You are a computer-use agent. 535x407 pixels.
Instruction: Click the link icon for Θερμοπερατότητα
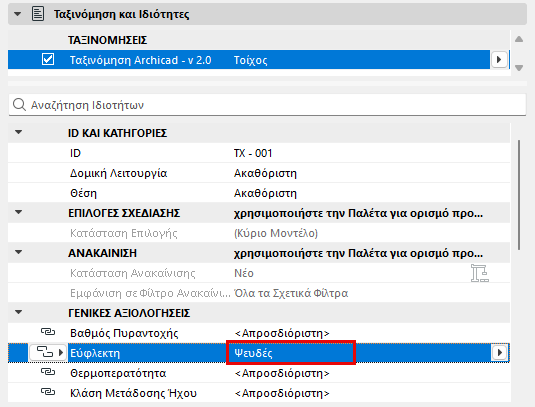point(48,372)
